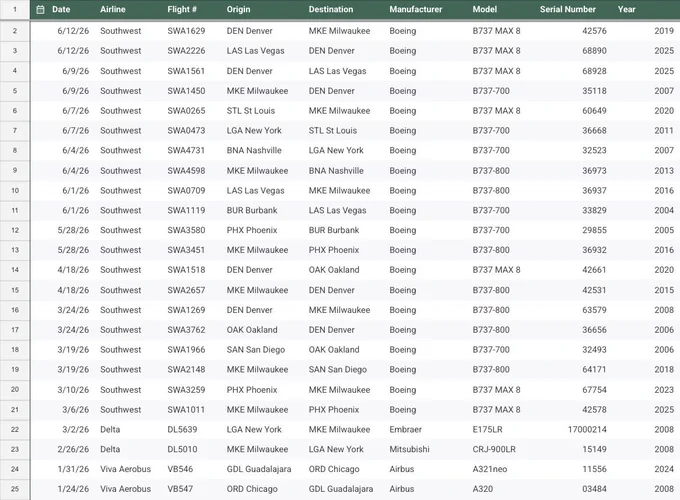Image resolution: width=680 pixels, height=500 pixels.
Task: Click the BNA Nashville origin cell
Action: tap(254, 150)
